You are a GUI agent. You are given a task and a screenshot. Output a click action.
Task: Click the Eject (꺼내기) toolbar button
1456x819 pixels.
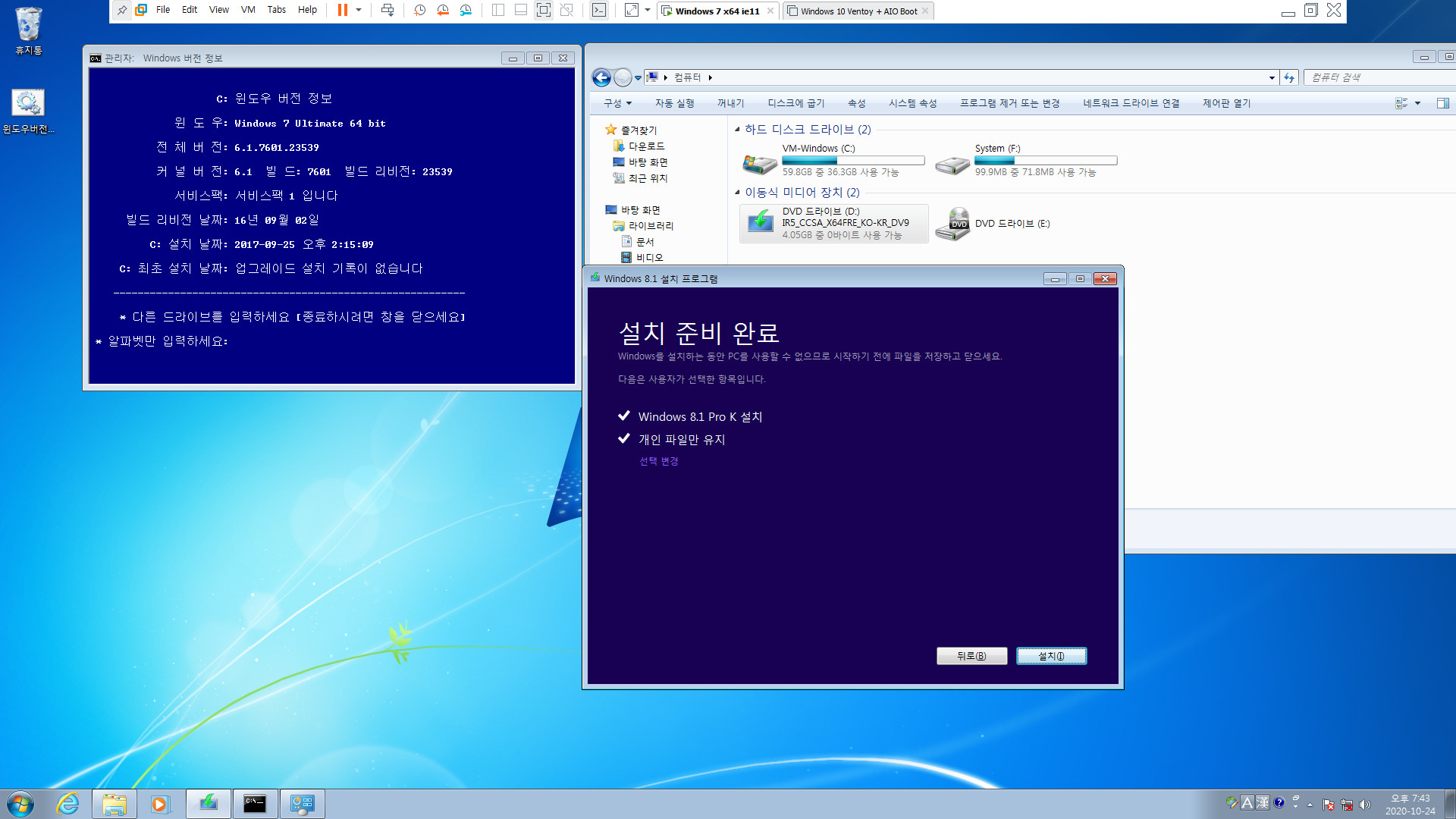[x=730, y=103]
